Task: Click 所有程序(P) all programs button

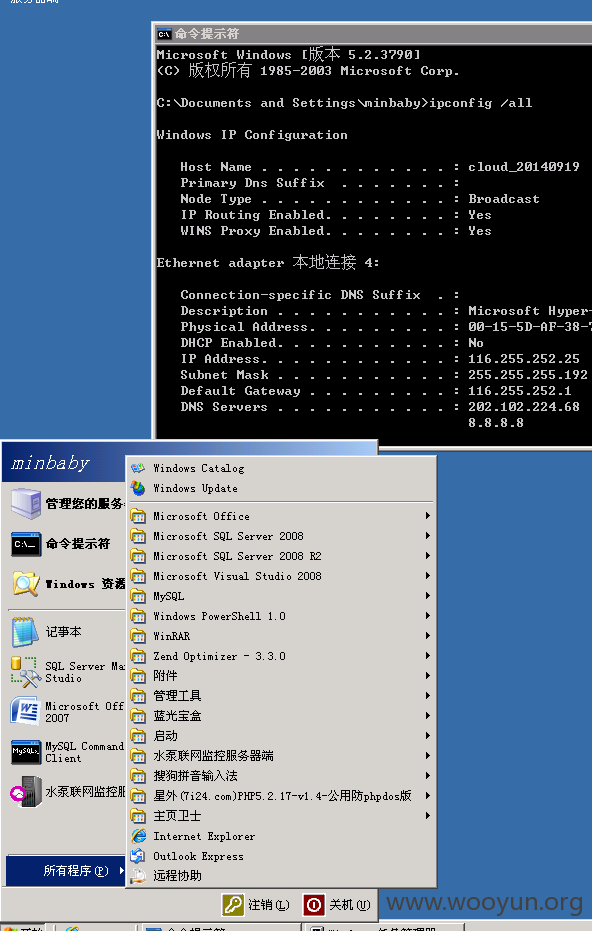Action: [x=66, y=871]
